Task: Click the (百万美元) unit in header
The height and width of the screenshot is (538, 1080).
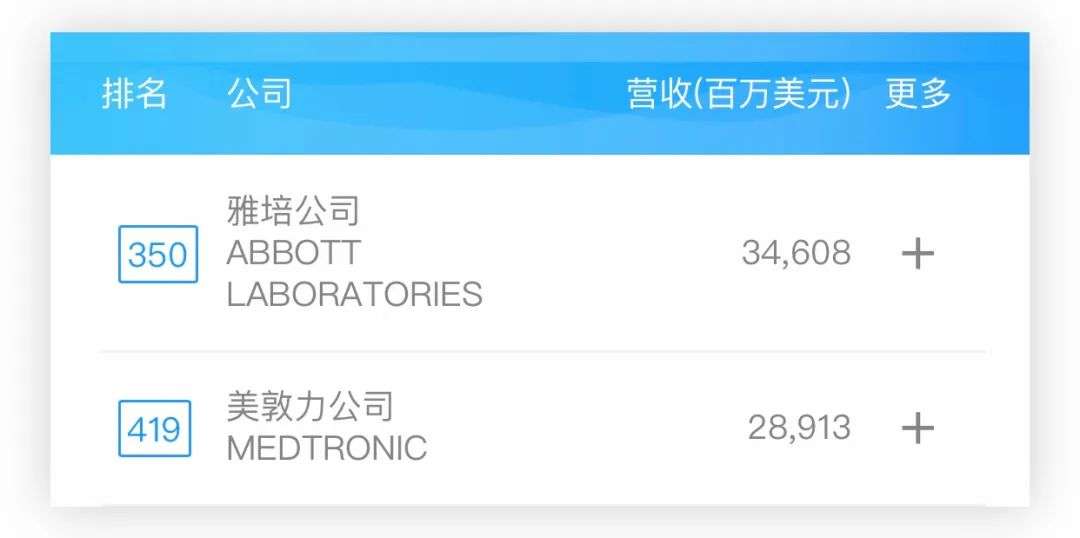Action: point(775,94)
